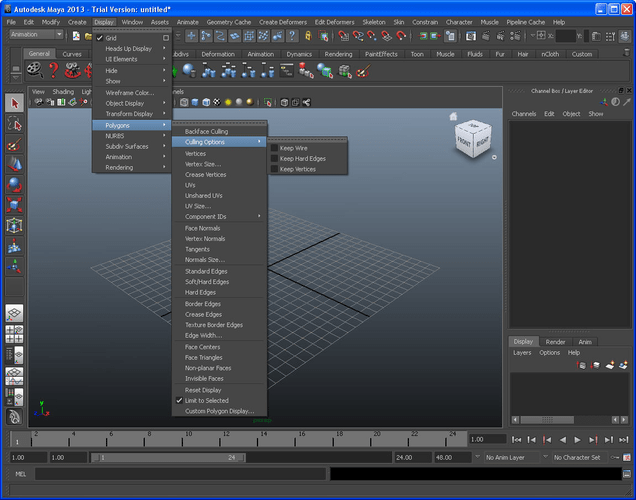Select the Soft Modification tool

pos(15,246)
